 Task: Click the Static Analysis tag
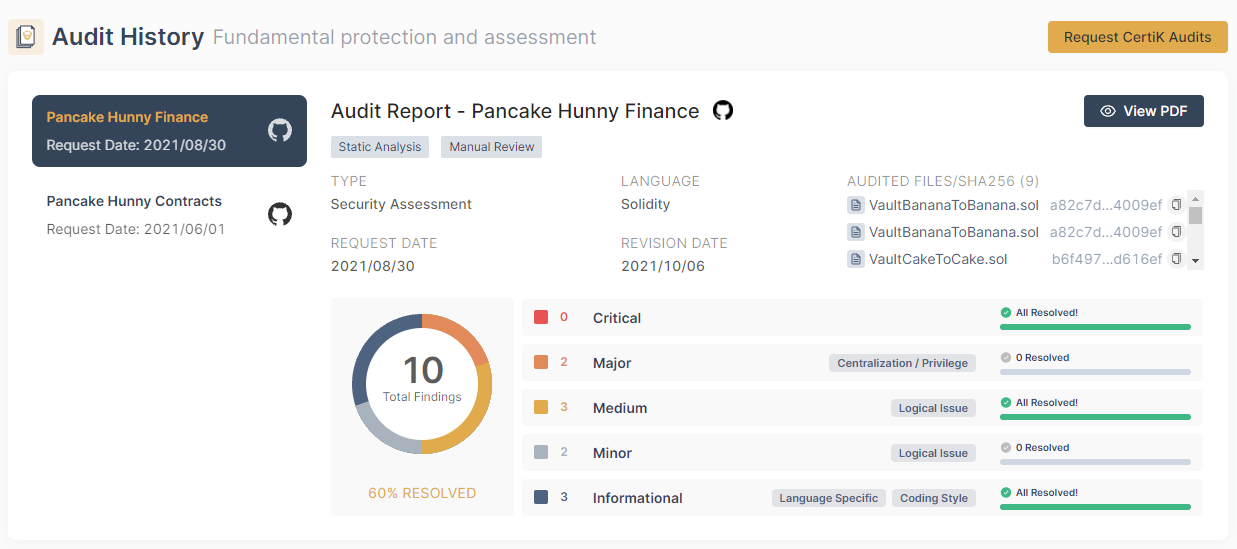point(380,147)
